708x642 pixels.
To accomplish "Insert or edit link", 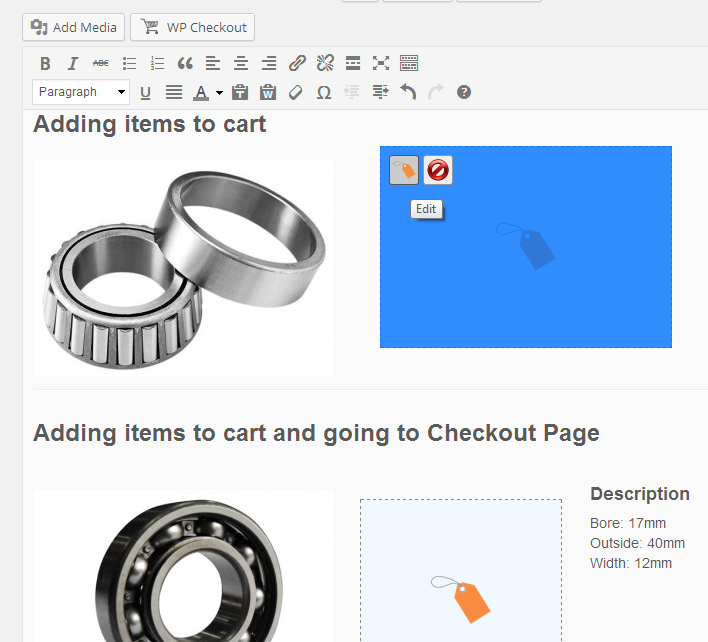I will coord(297,63).
